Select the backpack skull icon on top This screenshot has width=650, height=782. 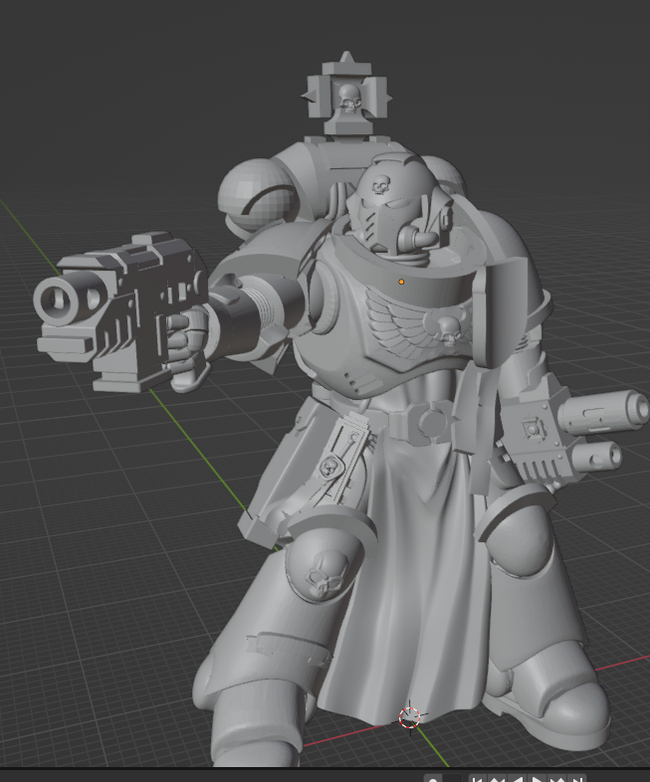tap(348, 97)
